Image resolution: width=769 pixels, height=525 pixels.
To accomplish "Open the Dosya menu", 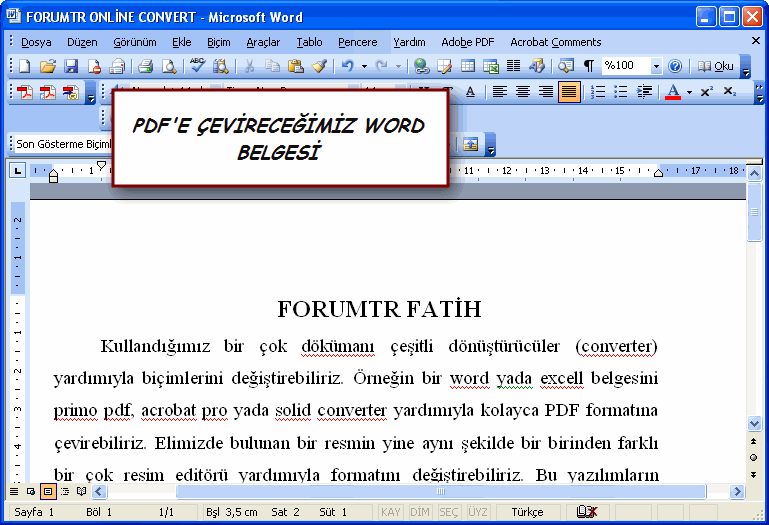I will point(36,42).
